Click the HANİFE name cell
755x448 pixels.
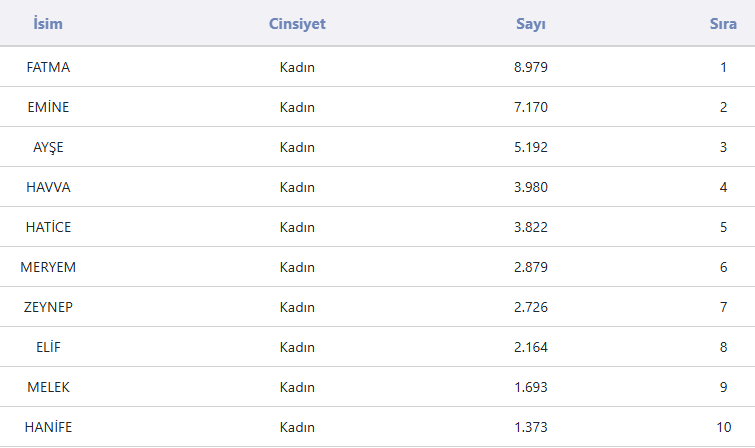pyautogui.click(x=48, y=427)
